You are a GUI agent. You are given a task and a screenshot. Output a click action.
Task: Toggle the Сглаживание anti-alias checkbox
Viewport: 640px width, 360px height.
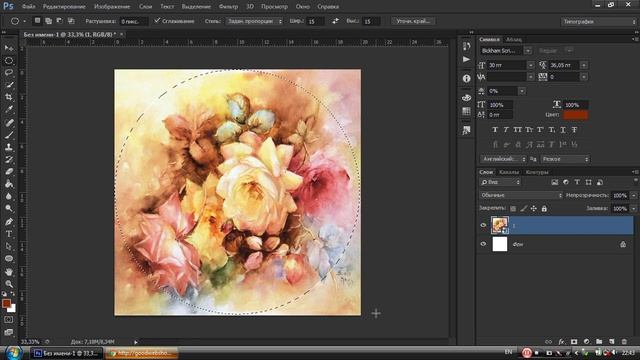157,20
